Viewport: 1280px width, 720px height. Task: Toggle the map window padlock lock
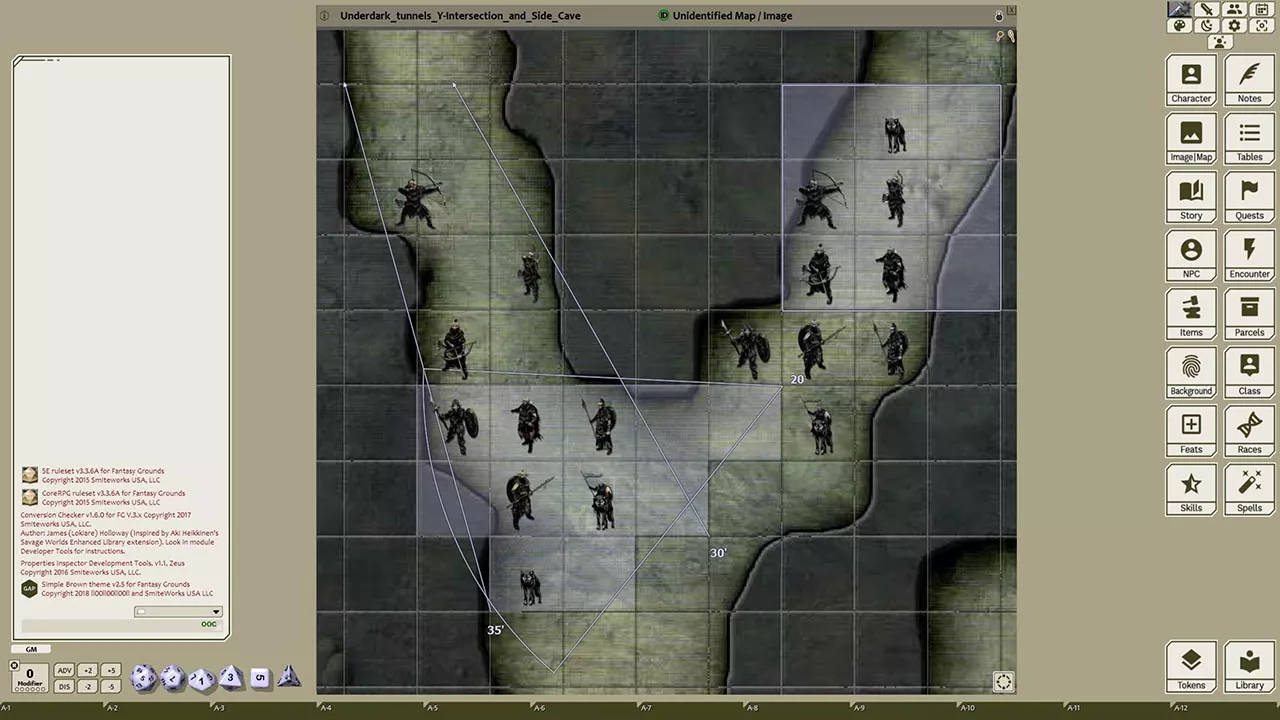[x=998, y=16]
